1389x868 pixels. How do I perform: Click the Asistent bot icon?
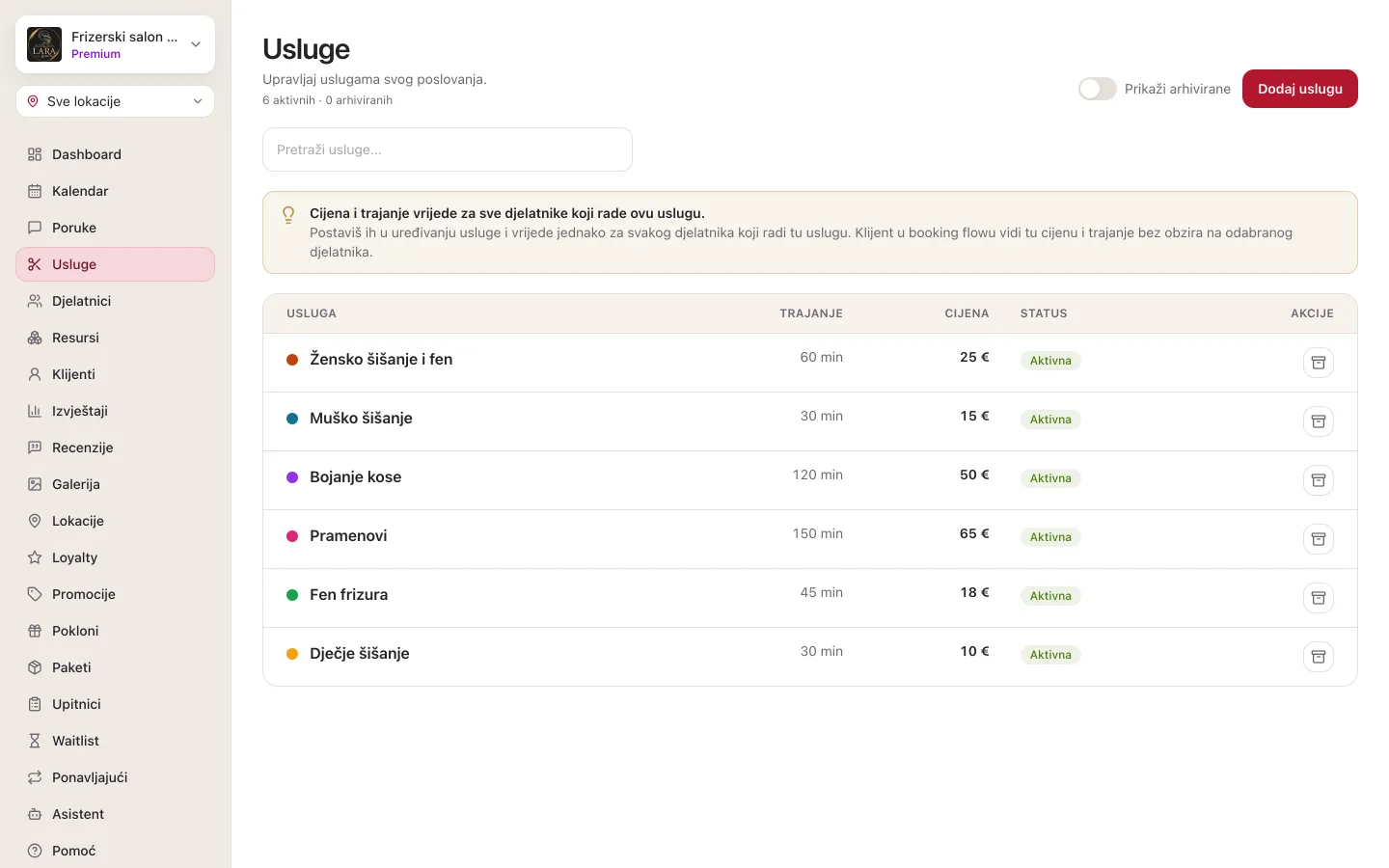(35, 814)
